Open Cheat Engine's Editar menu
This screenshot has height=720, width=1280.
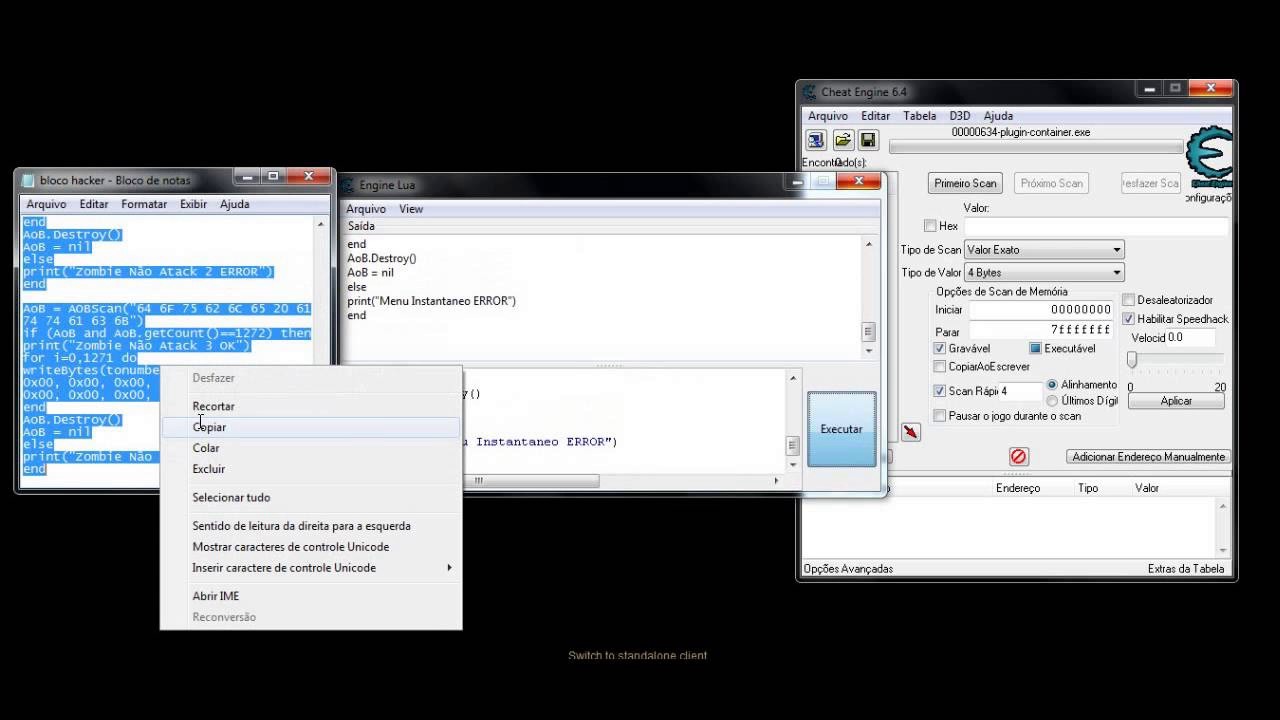pos(875,116)
